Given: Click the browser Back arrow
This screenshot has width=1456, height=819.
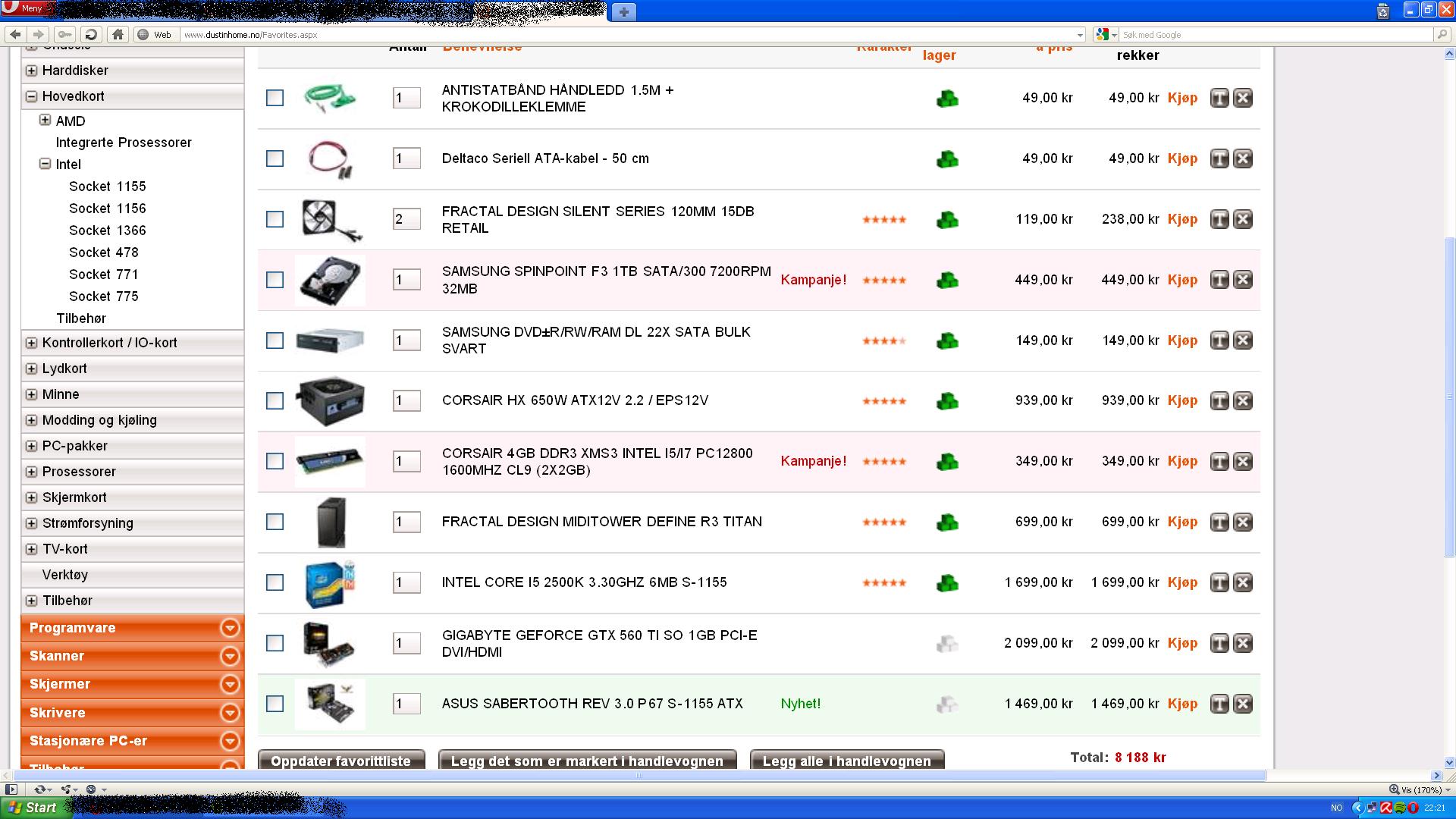Looking at the screenshot, I should click(14, 34).
